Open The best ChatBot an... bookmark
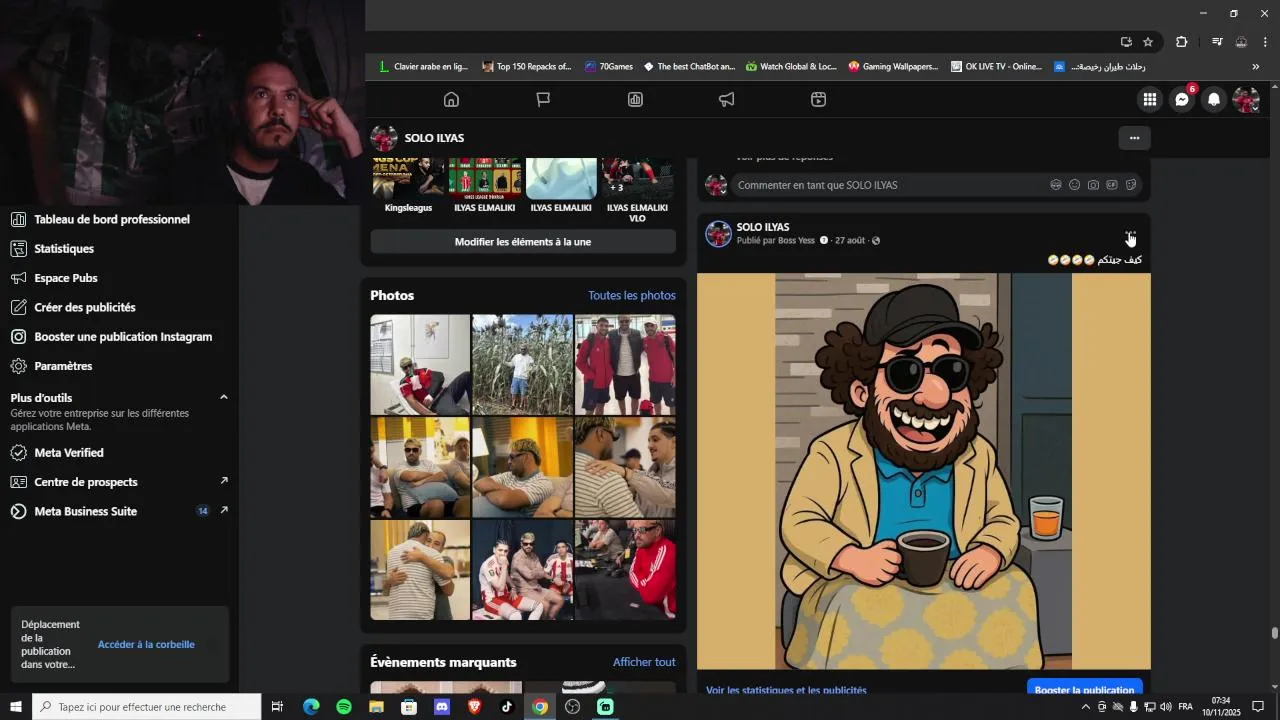The image size is (1280, 720). point(689,67)
